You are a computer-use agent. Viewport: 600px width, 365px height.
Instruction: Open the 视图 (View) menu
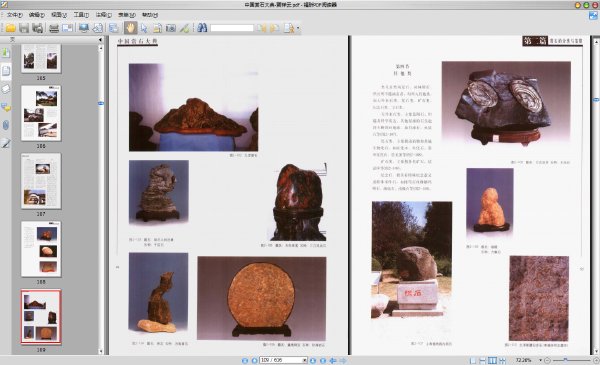(59, 15)
